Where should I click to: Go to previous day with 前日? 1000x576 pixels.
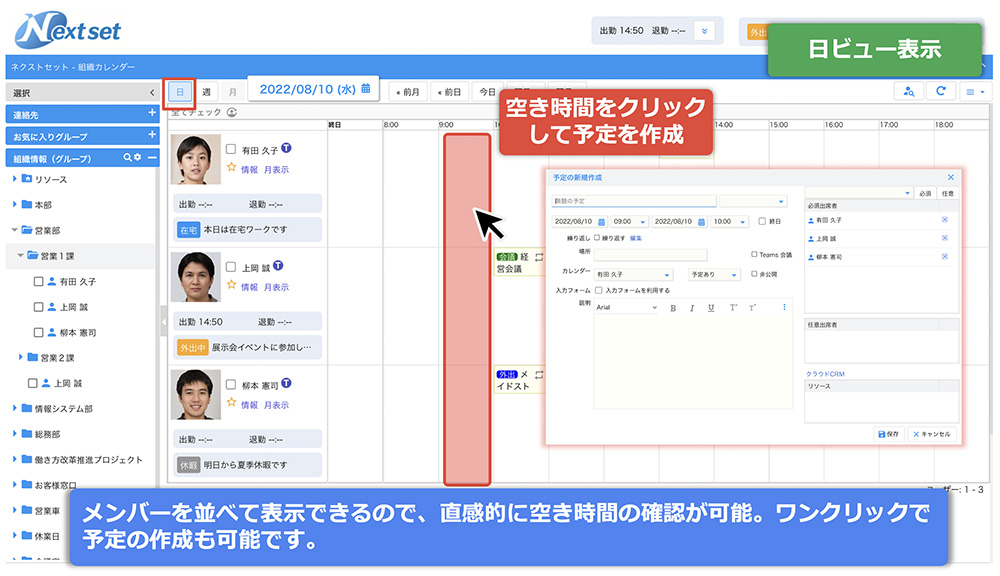(x=450, y=92)
